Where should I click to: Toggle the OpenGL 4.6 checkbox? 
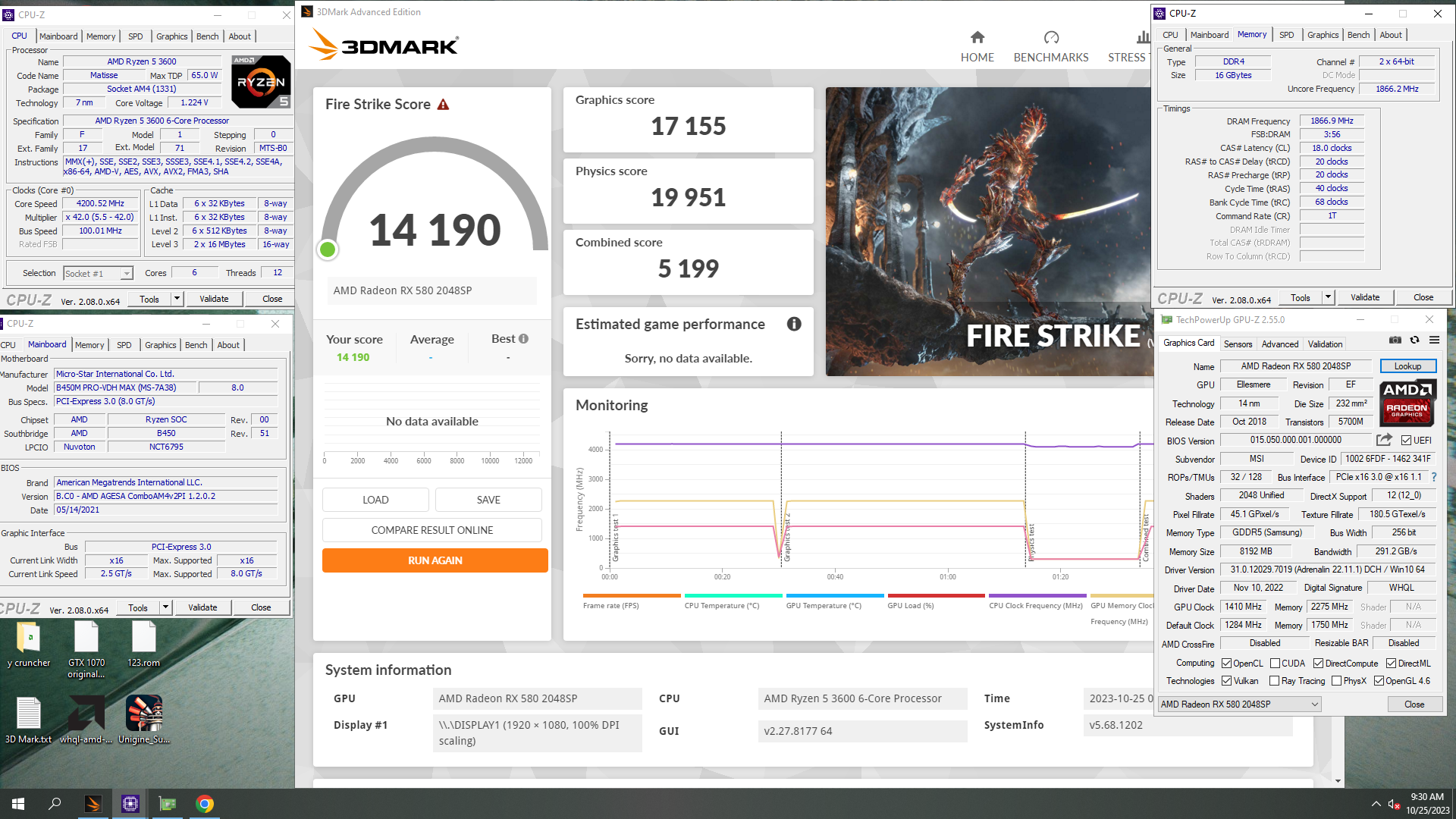(1379, 680)
